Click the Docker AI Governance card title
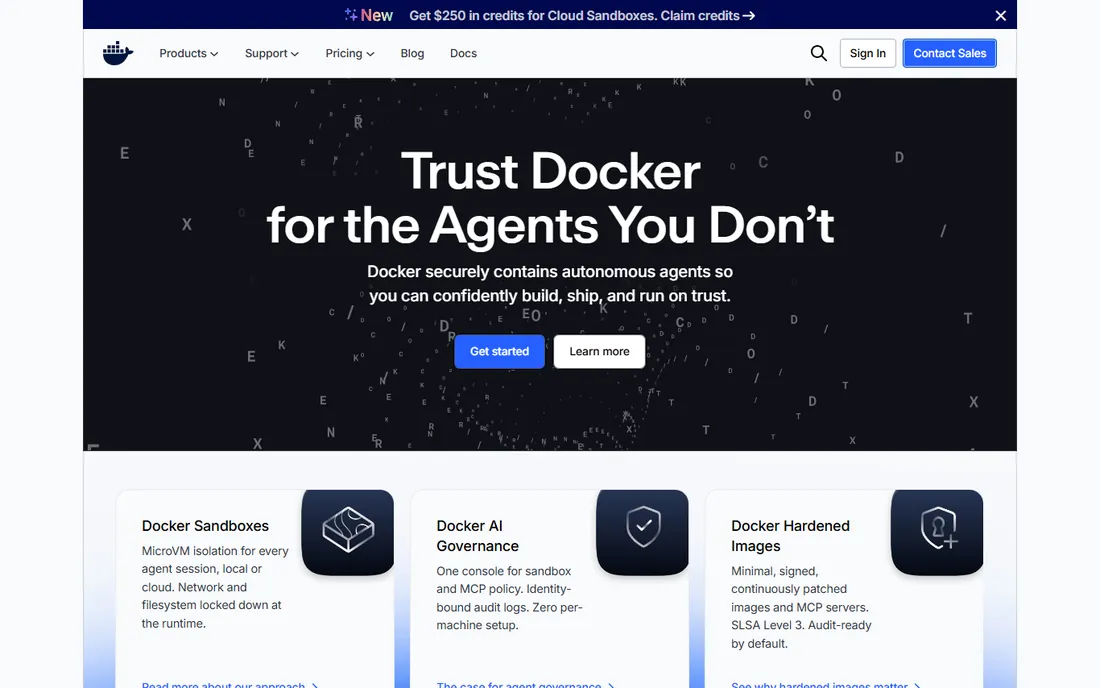This screenshot has height=688, width=1100. (x=478, y=536)
